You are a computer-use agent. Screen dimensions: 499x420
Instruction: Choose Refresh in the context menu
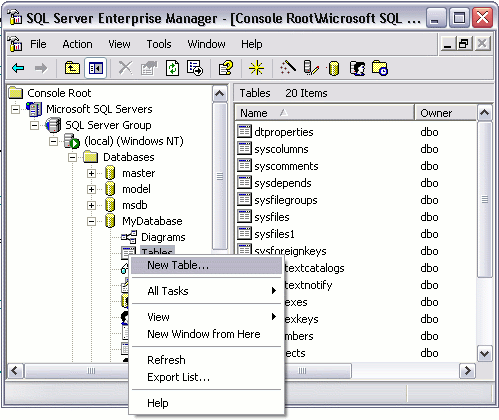click(206, 360)
